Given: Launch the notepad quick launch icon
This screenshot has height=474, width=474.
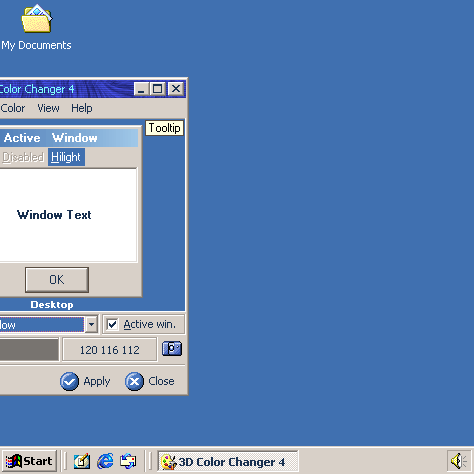Looking at the screenshot, I should [82, 461].
